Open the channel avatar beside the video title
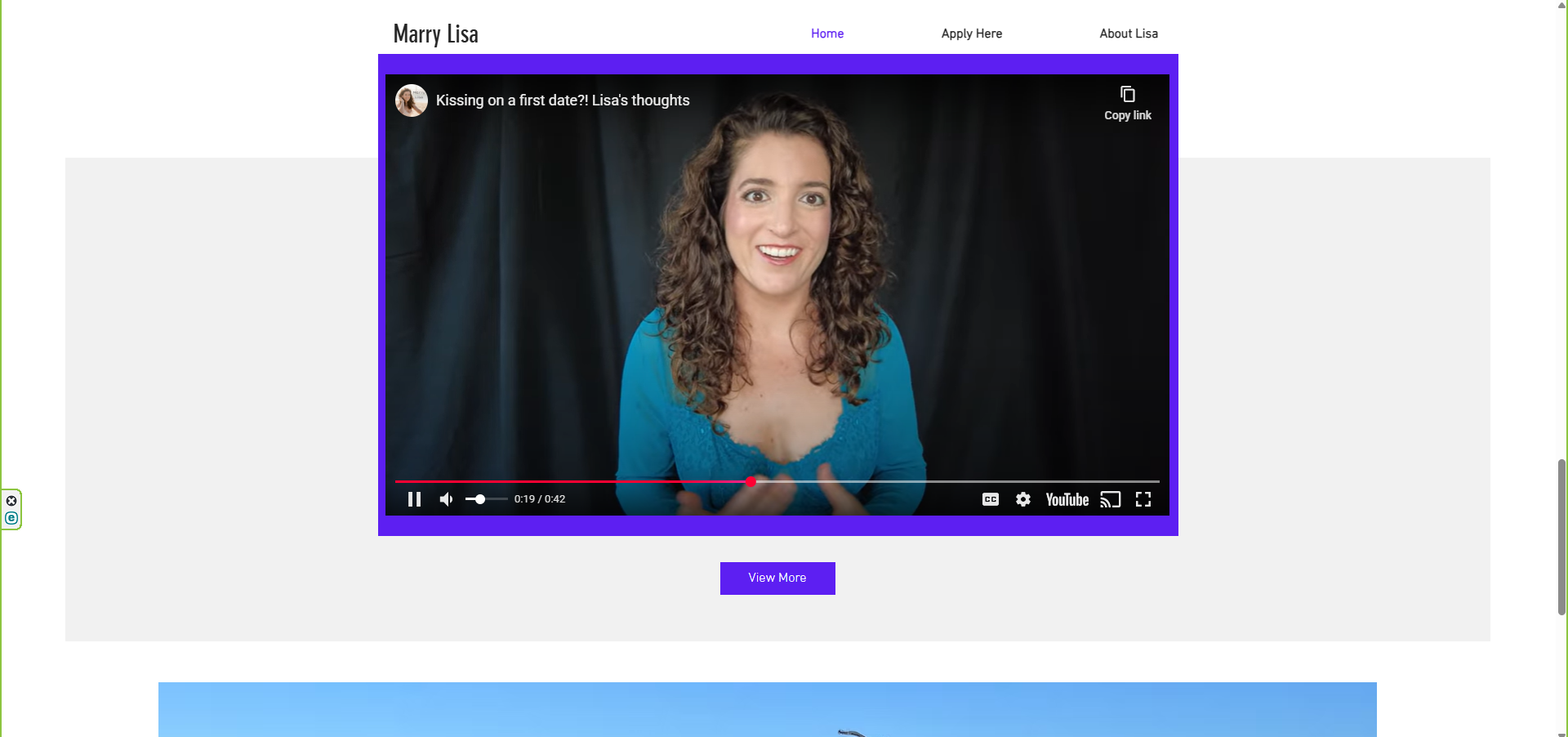This screenshot has width=1568, height=737. (412, 100)
